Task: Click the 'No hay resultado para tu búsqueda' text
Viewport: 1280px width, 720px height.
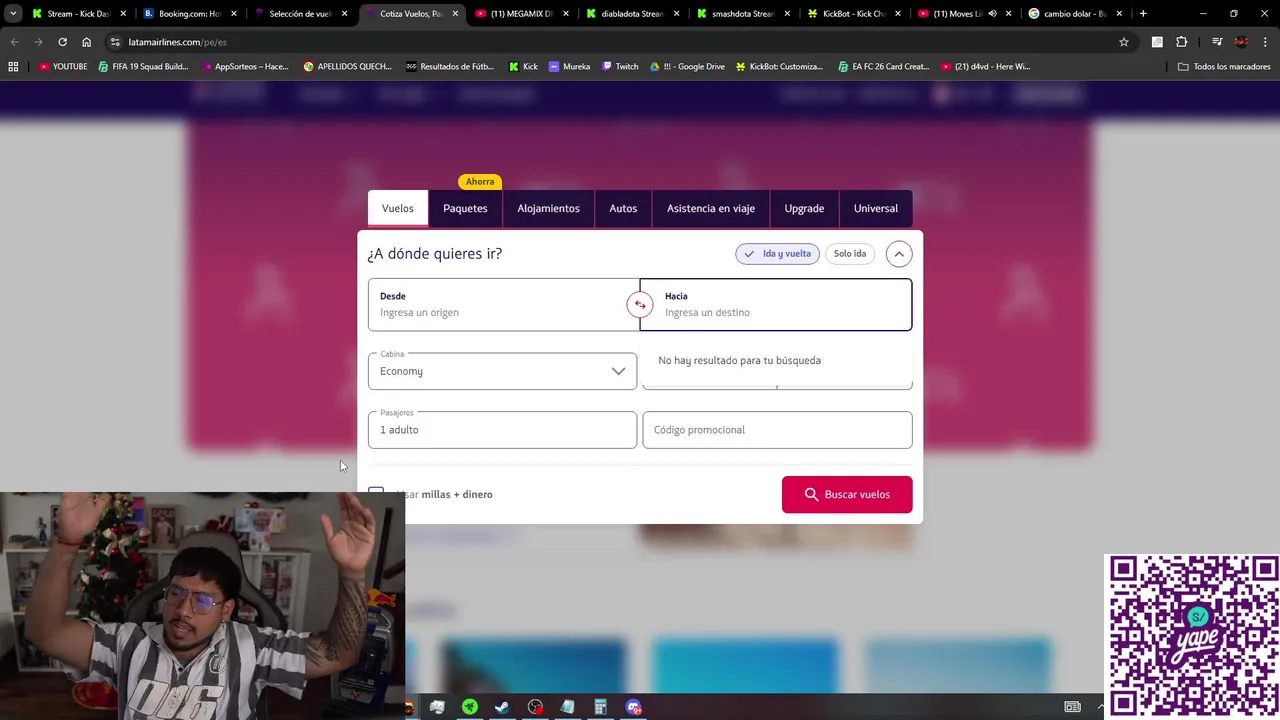Action: pos(739,361)
